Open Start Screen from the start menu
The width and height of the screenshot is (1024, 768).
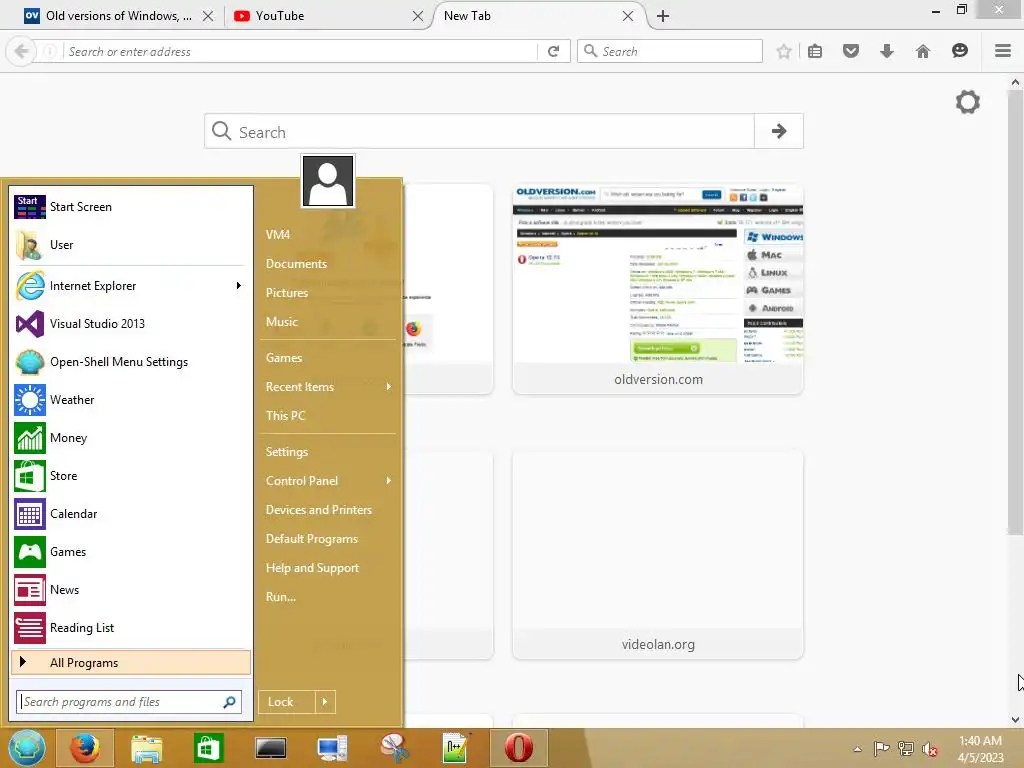[131, 207]
